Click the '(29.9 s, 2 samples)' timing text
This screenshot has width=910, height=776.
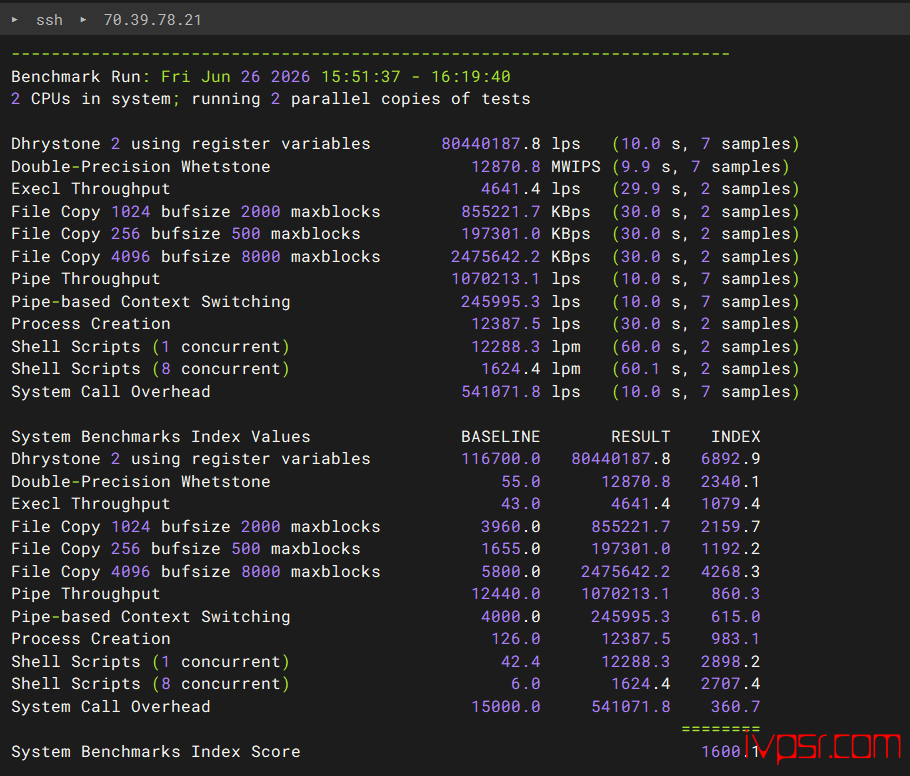[x=706, y=189]
